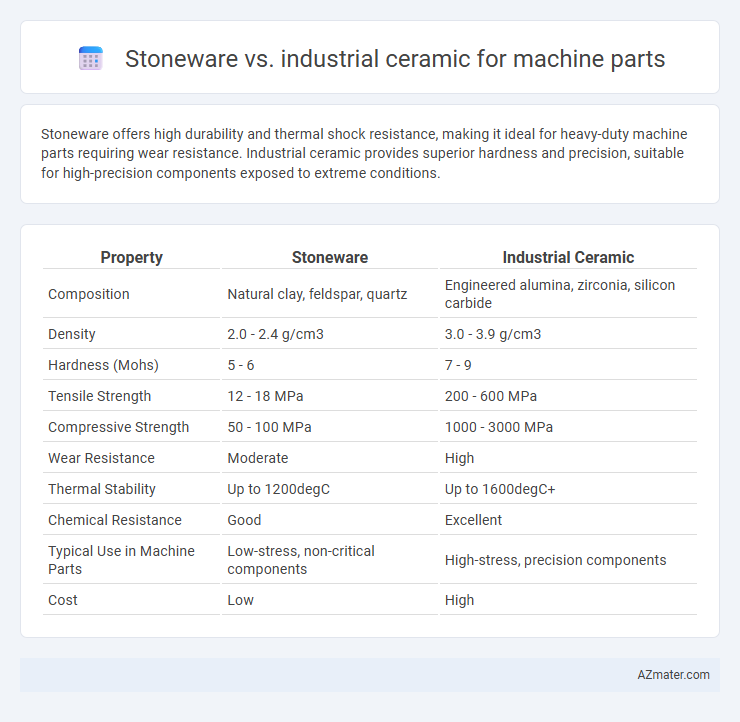The height and width of the screenshot is (722, 740).
Task: Click the '7 - 9' hardness value
Action: pyautogui.click(x=458, y=365)
